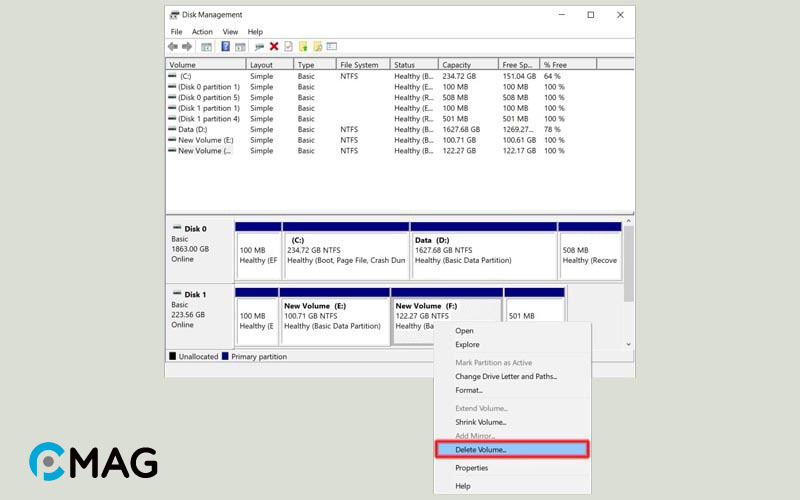Click the red X delete toolbar icon

(x=274, y=47)
